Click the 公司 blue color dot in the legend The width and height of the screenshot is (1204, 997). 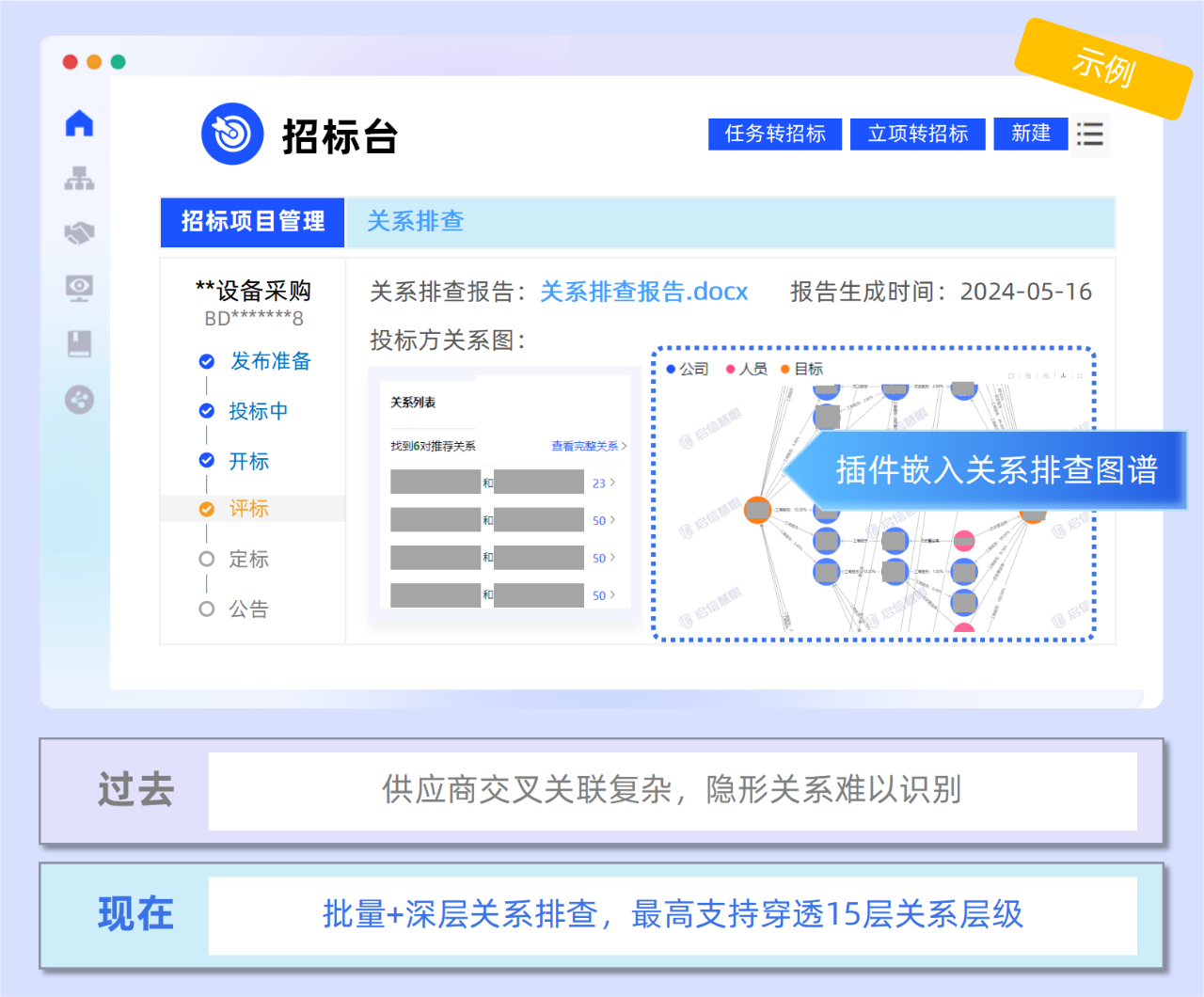coord(670,369)
